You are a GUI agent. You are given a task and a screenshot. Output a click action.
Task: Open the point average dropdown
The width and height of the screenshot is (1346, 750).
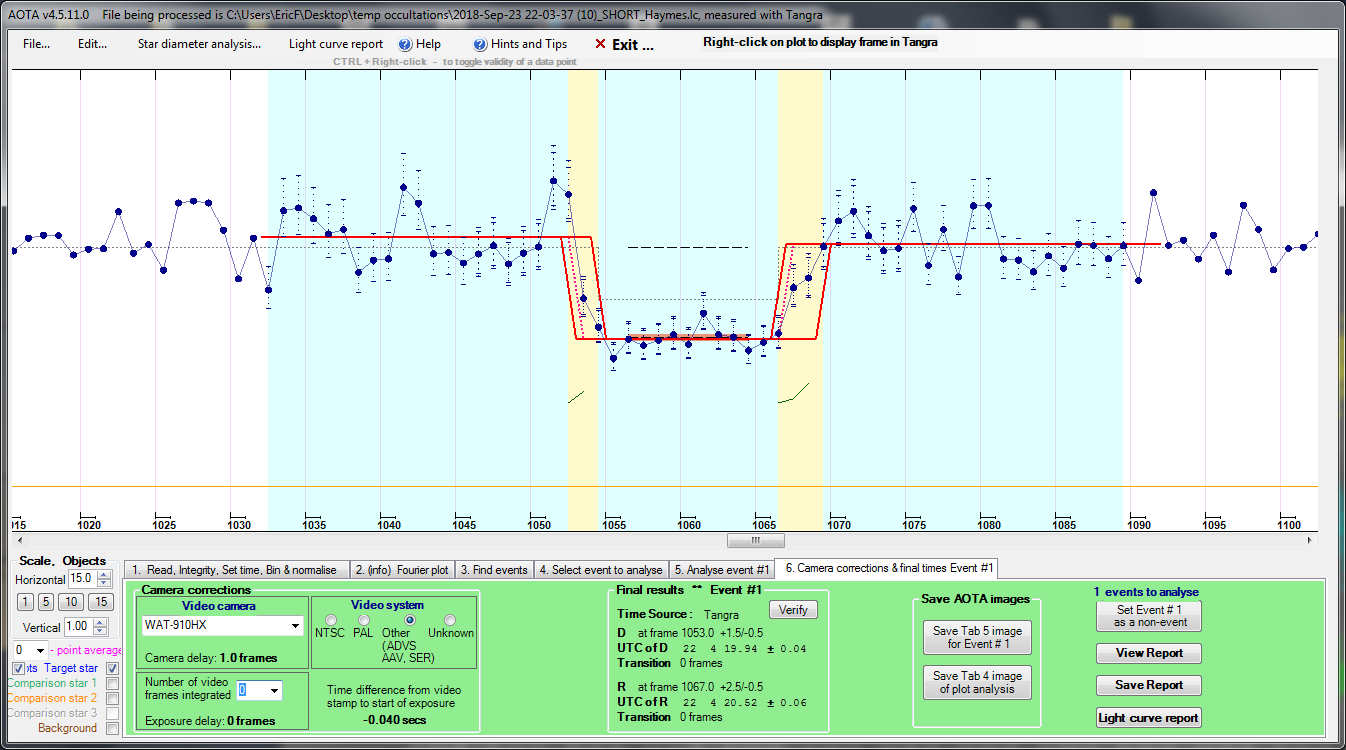click(x=40, y=650)
